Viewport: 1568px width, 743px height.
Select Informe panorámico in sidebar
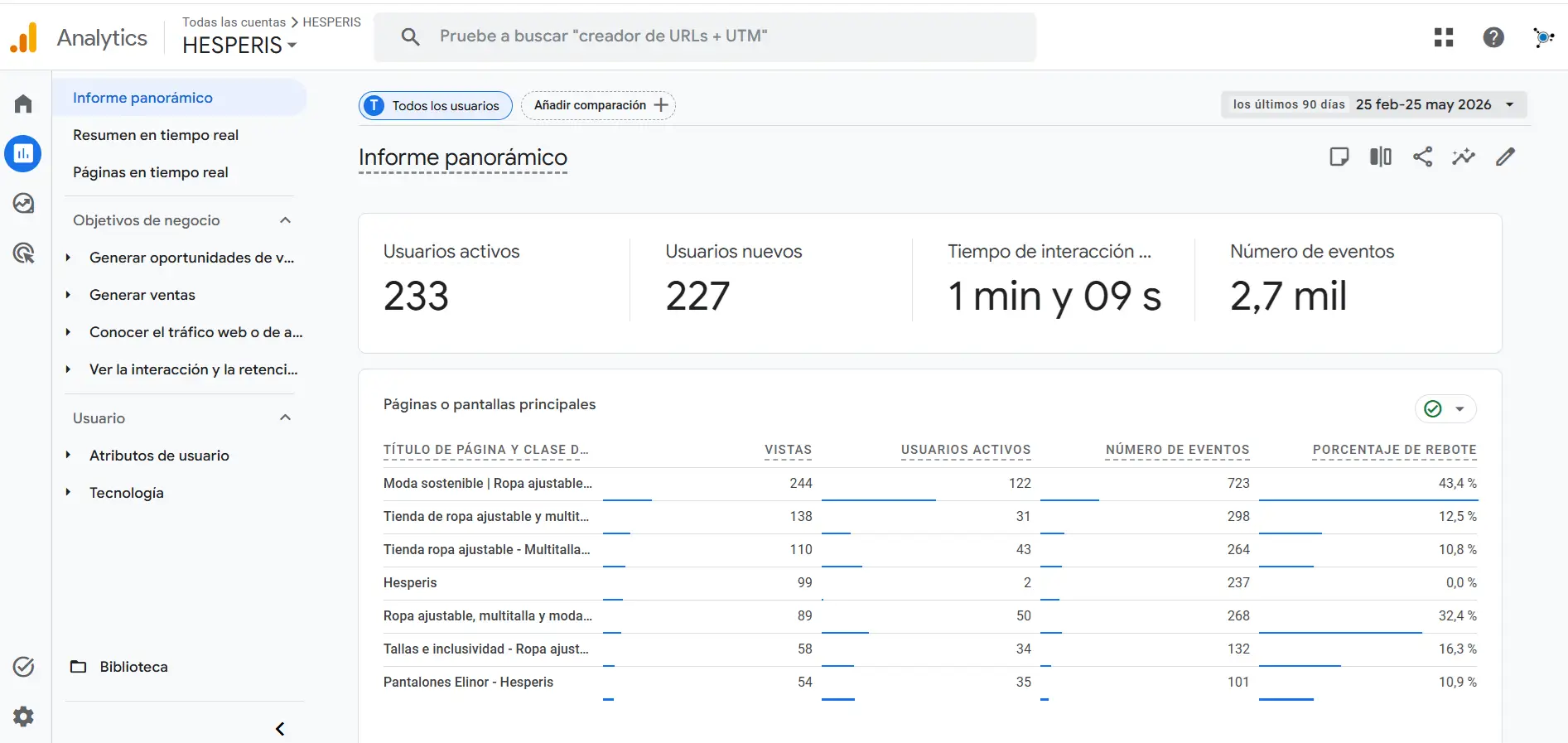(180, 98)
